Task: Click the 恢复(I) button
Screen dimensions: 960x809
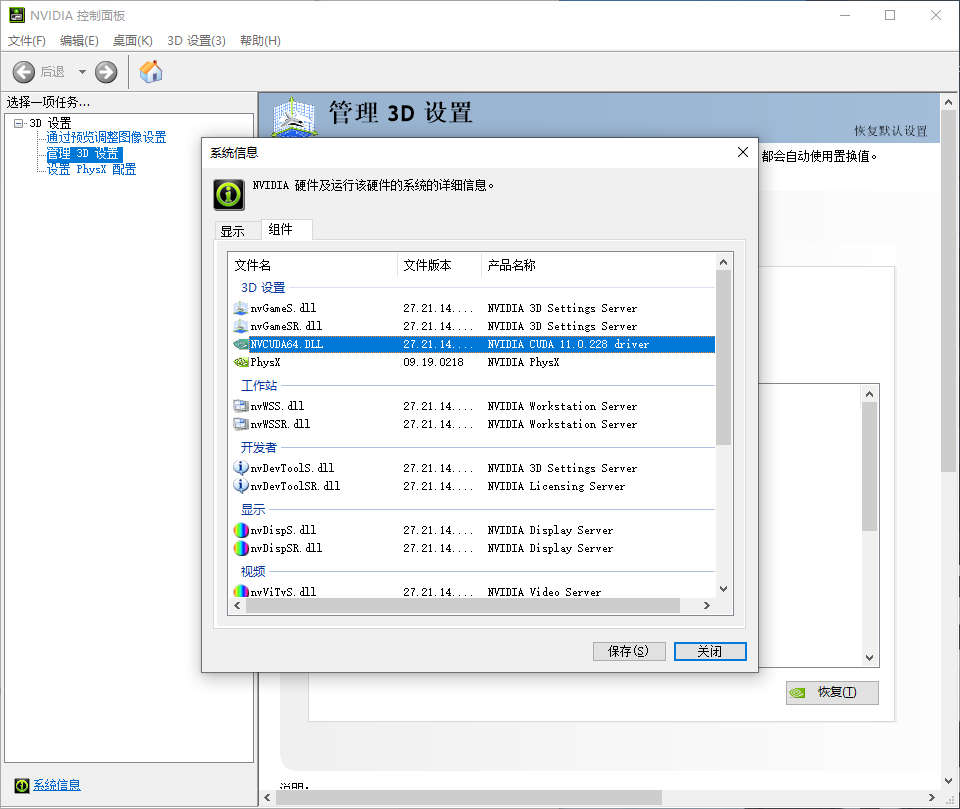Action: tap(832, 693)
